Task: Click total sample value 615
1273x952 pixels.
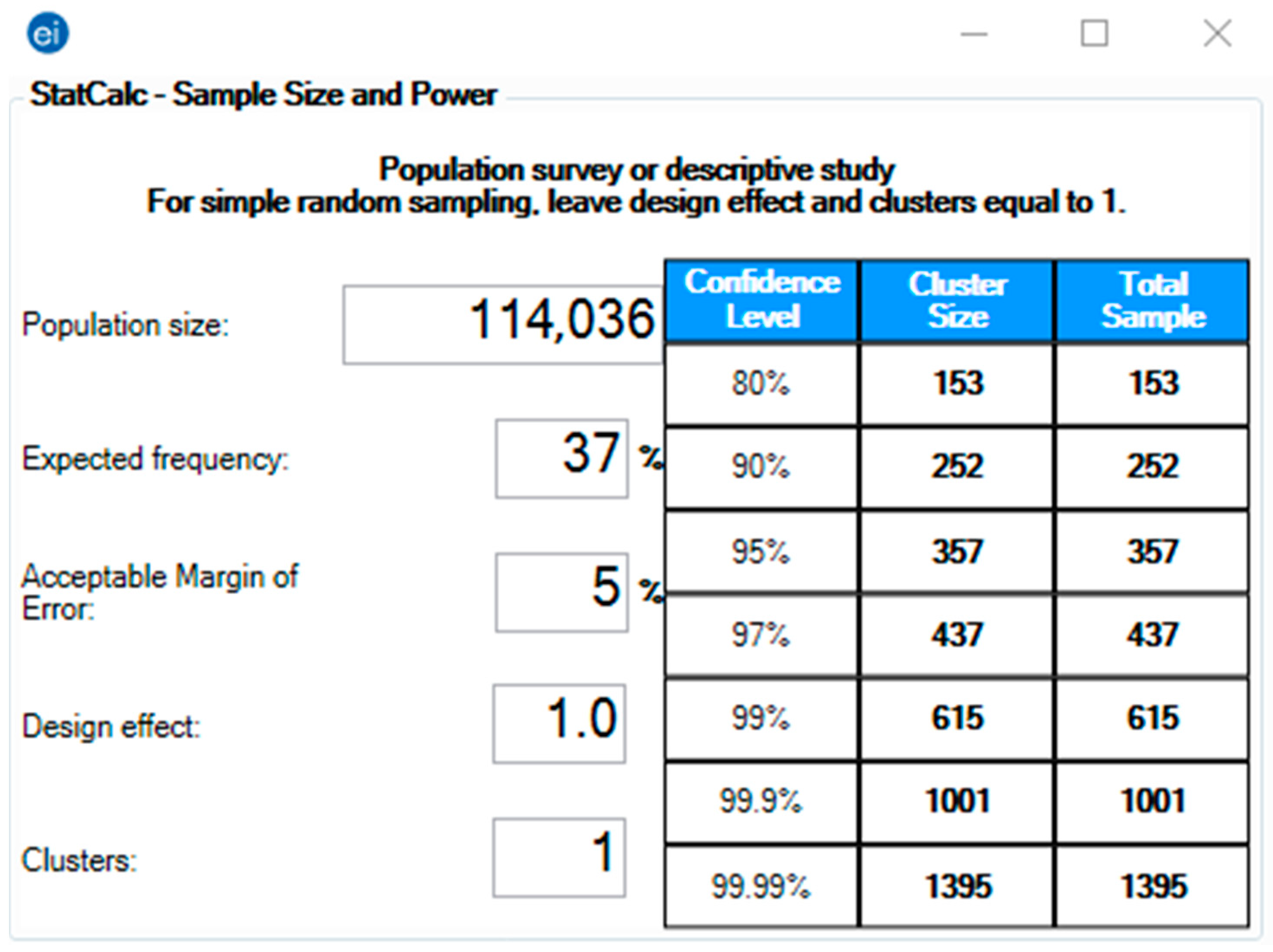Action: 1153,718
